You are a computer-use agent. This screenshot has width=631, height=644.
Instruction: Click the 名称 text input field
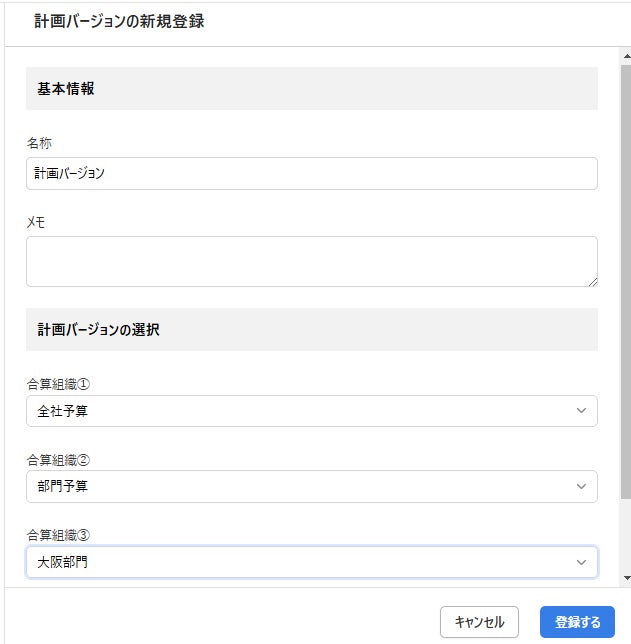coord(311,173)
